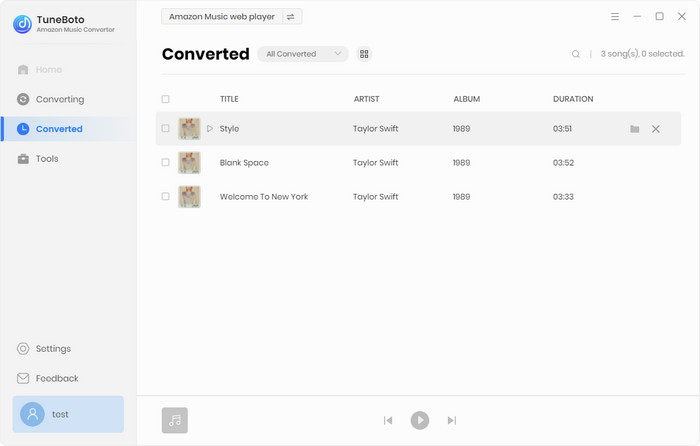Click duration 03:51 cell
700x446 pixels.
562,129
